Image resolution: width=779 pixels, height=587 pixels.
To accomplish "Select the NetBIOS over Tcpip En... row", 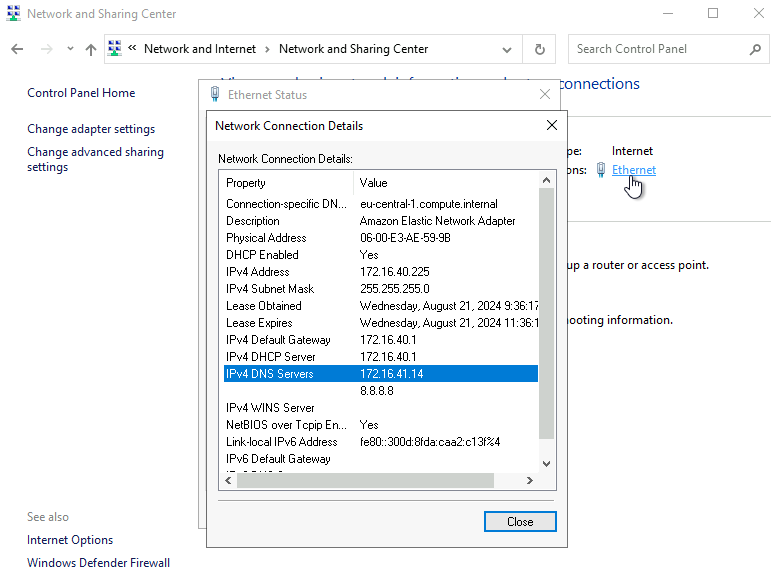I will 381,425.
